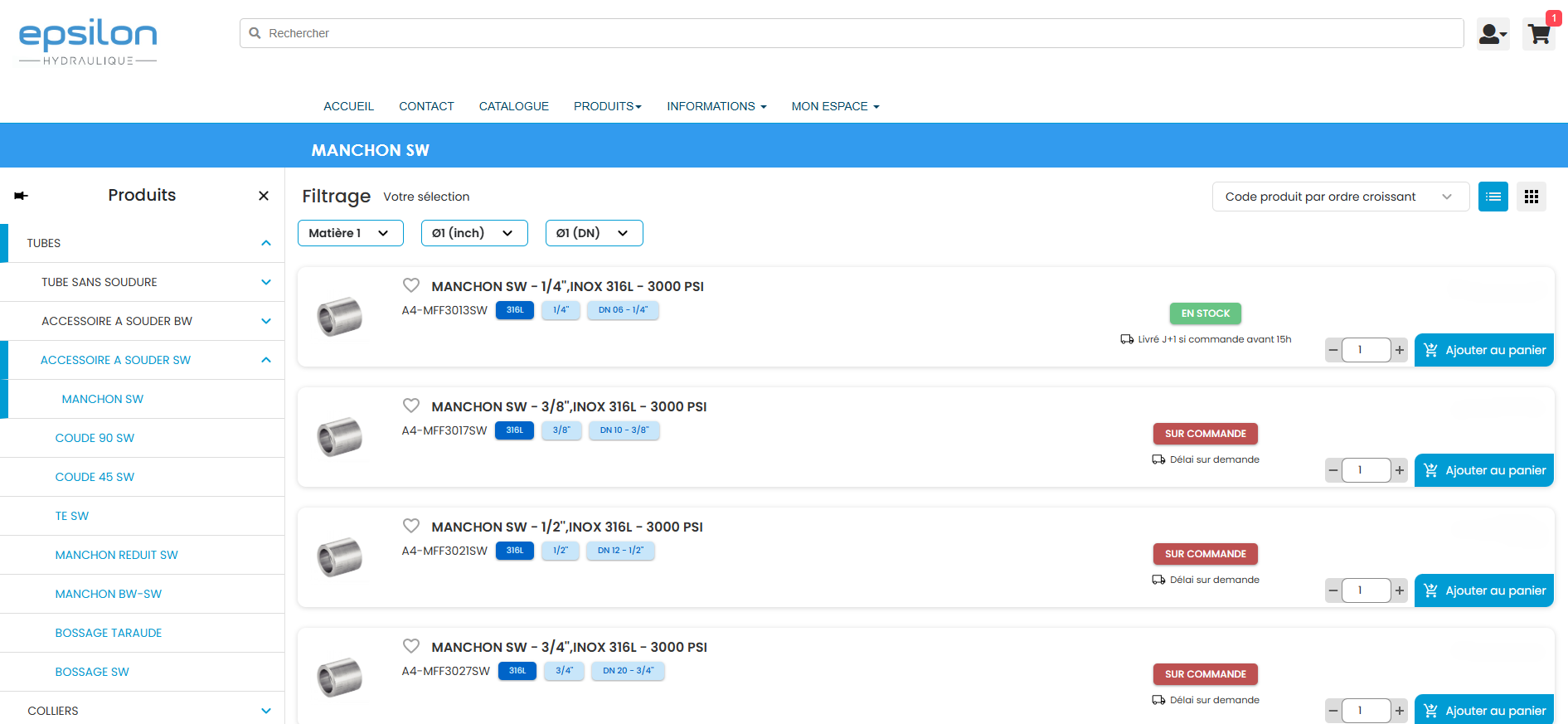Click the pin icon beside Produits

(22, 196)
